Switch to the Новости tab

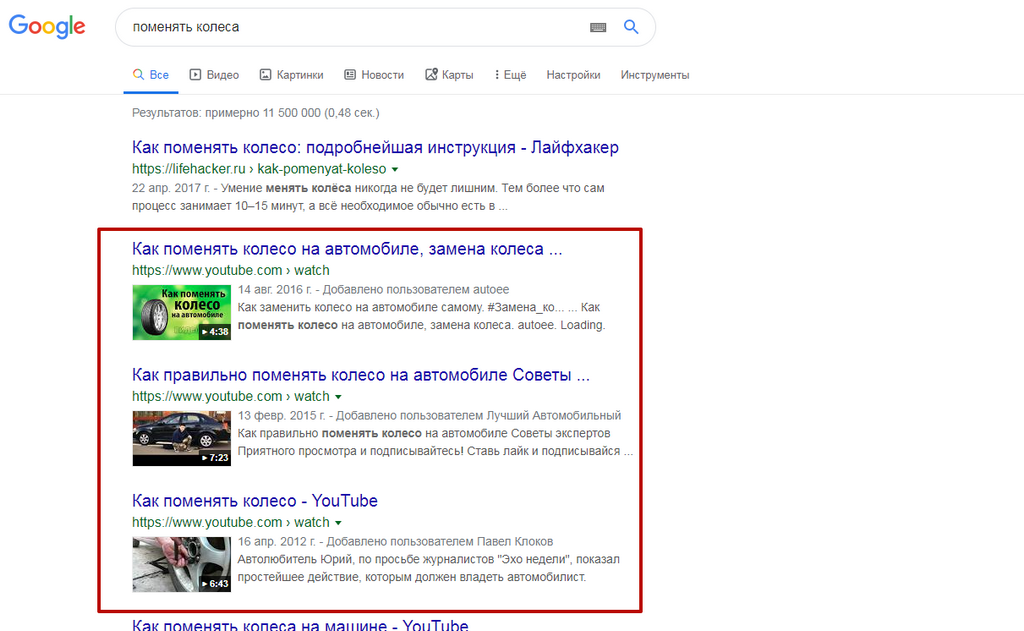tap(374, 75)
